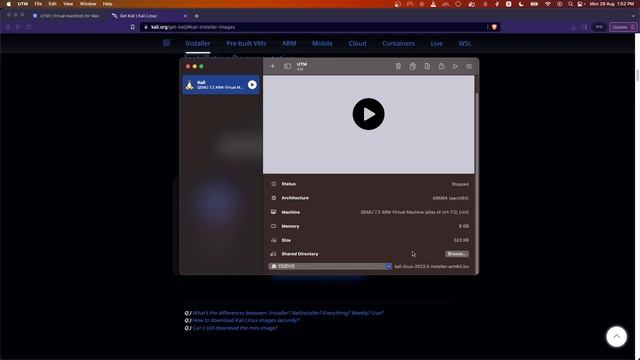The width and height of the screenshot is (640, 360).
Task: Click the browser forward arrow
Action: pos(18,27)
